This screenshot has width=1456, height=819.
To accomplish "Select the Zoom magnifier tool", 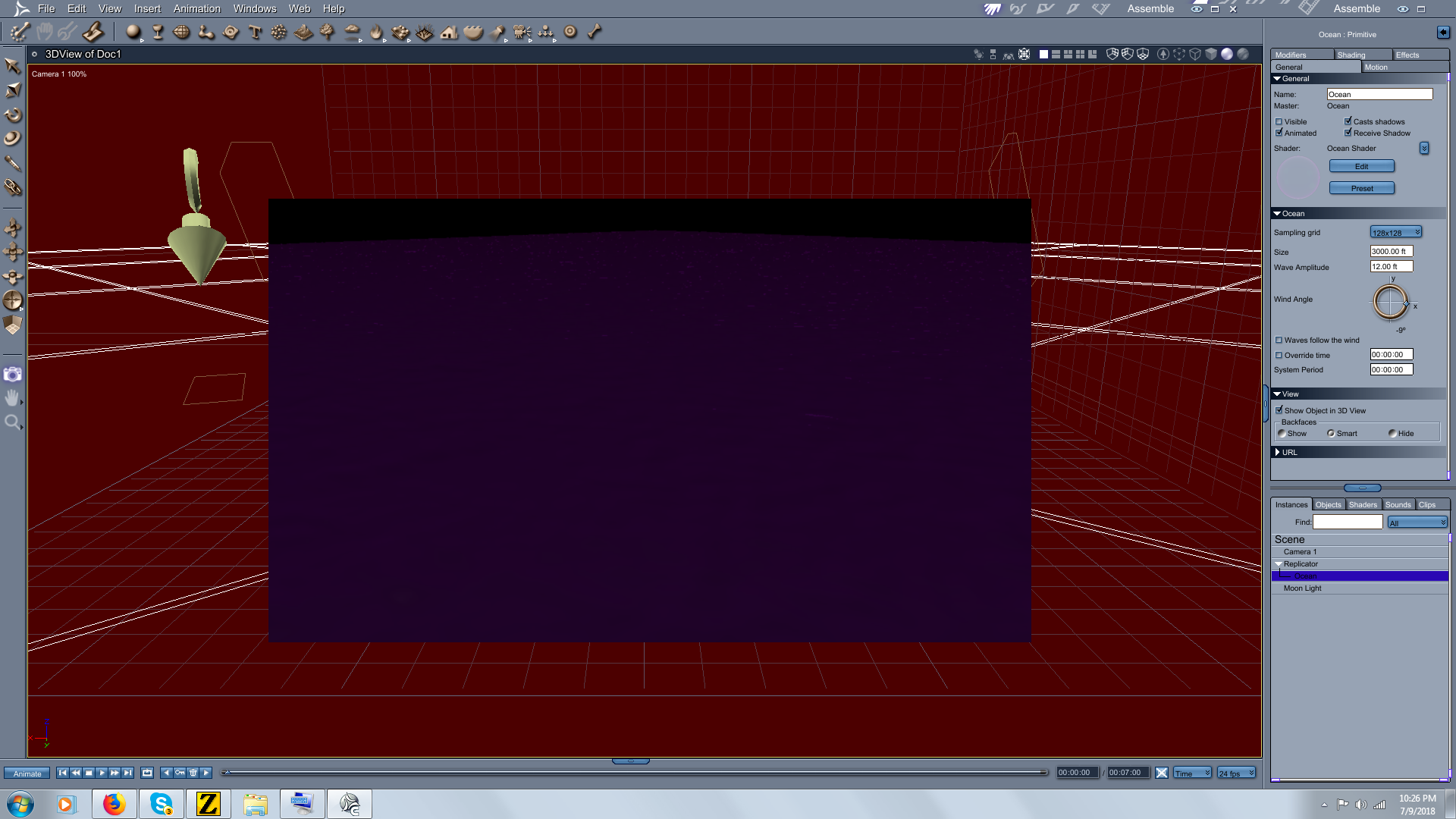I will click(13, 422).
